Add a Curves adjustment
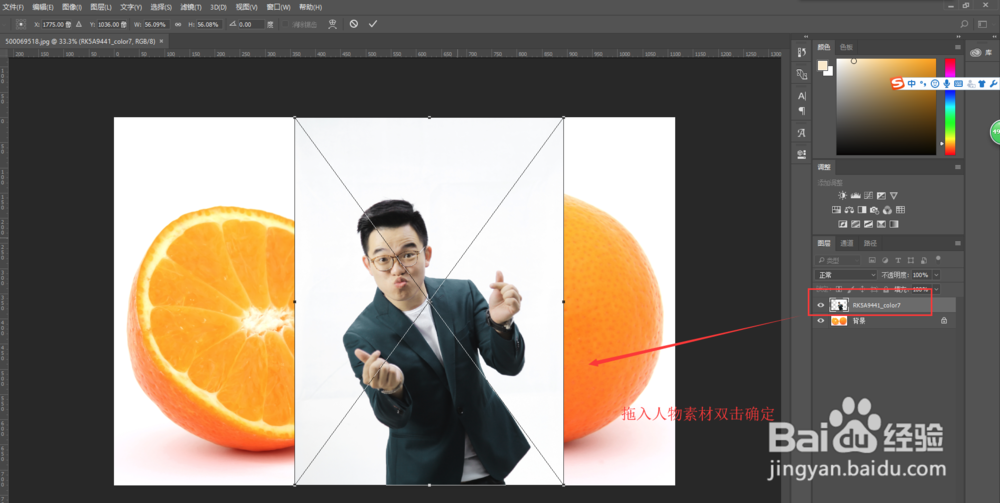Screen dimensions: 1000x503 (x=869, y=196)
